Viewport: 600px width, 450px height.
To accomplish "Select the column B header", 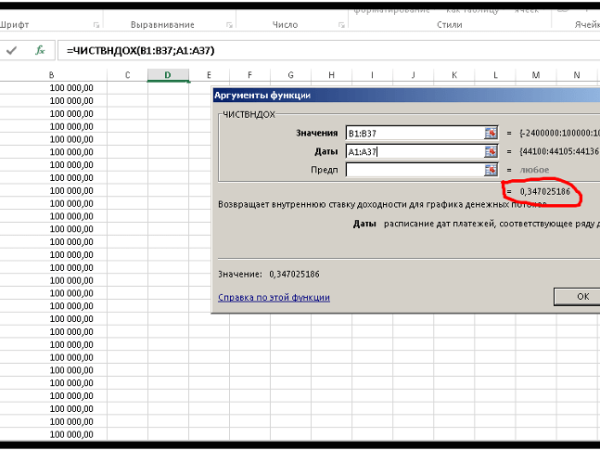I will tap(52, 75).
